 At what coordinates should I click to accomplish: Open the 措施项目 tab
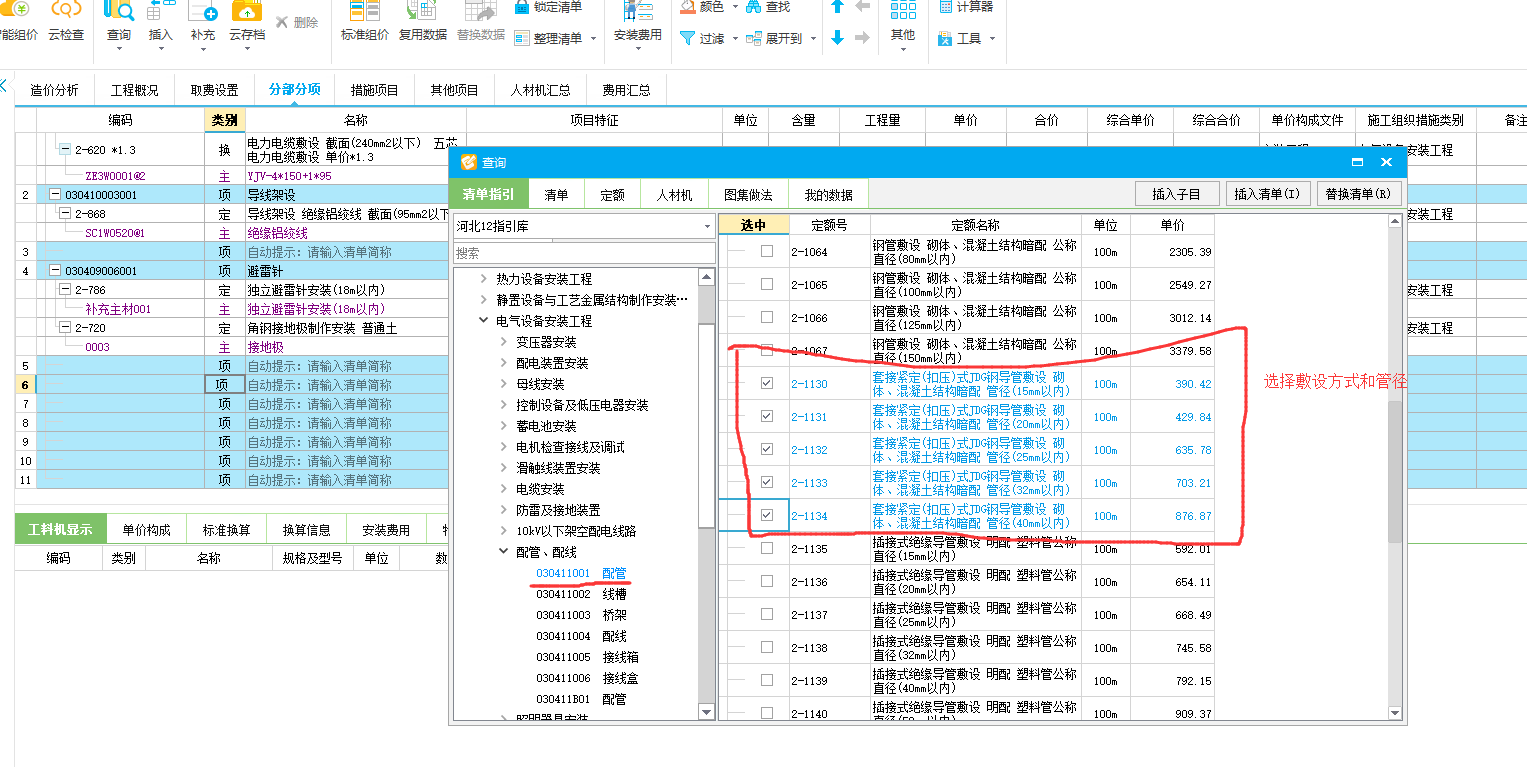375,90
